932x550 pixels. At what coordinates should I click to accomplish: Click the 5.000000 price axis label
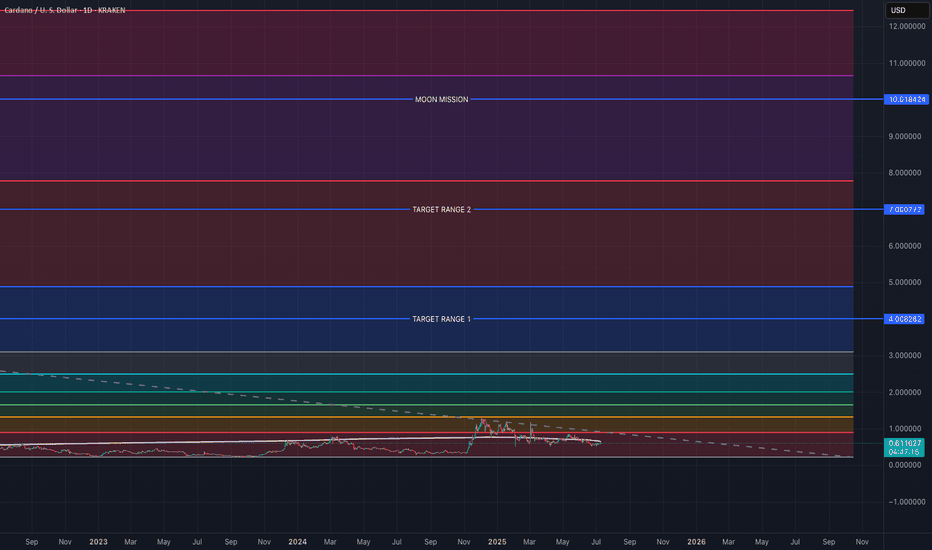pyautogui.click(x=905, y=282)
